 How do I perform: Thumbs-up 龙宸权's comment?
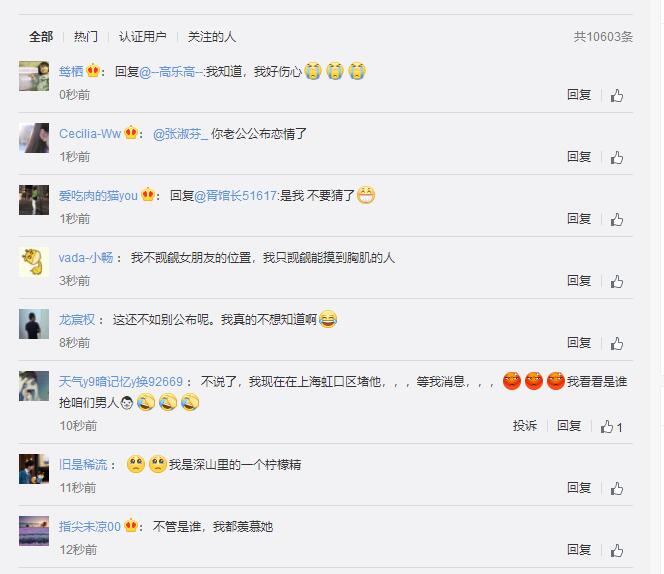point(617,343)
